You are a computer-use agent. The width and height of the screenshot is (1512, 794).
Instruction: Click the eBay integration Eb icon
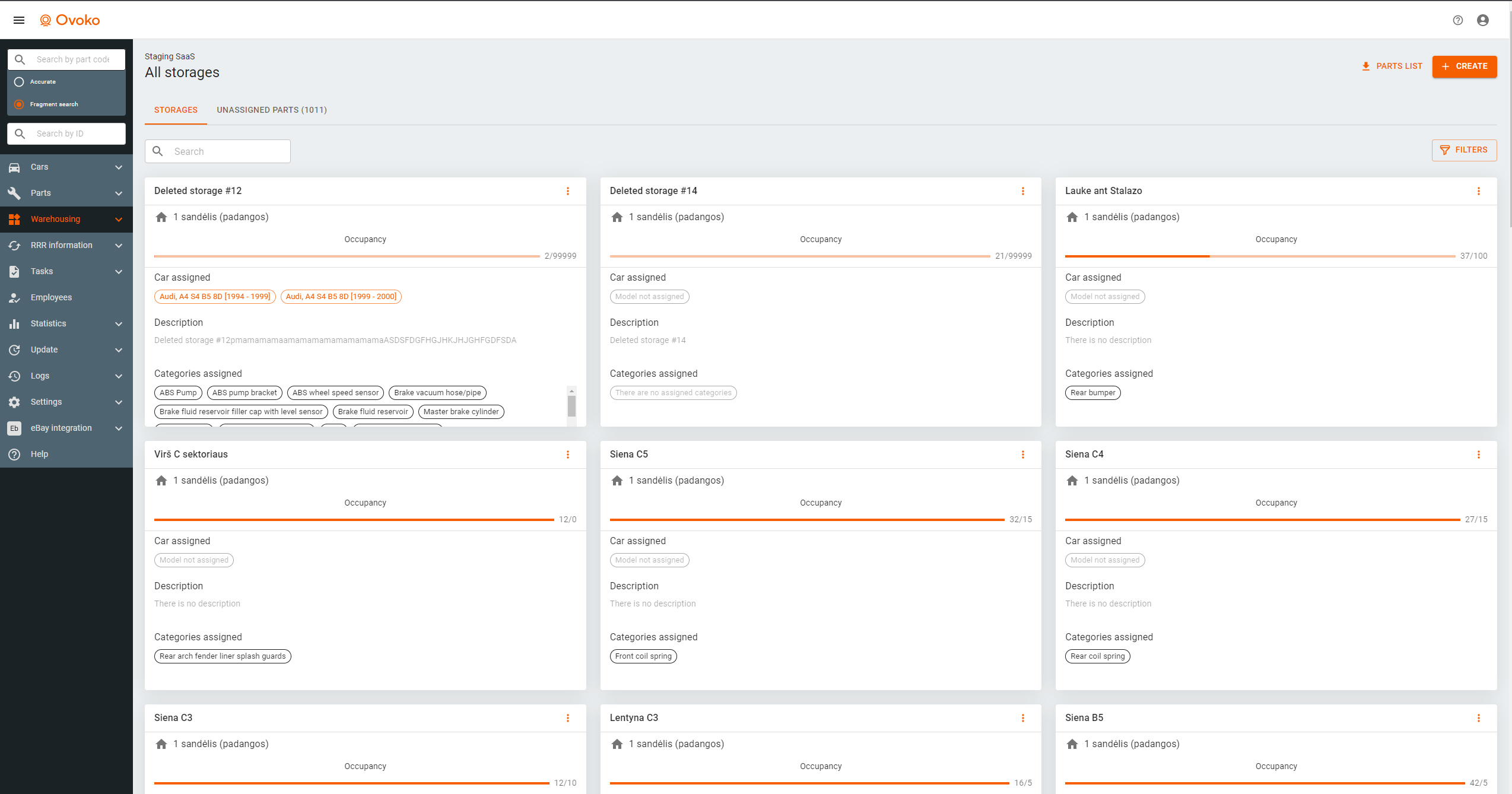tap(15, 428)
